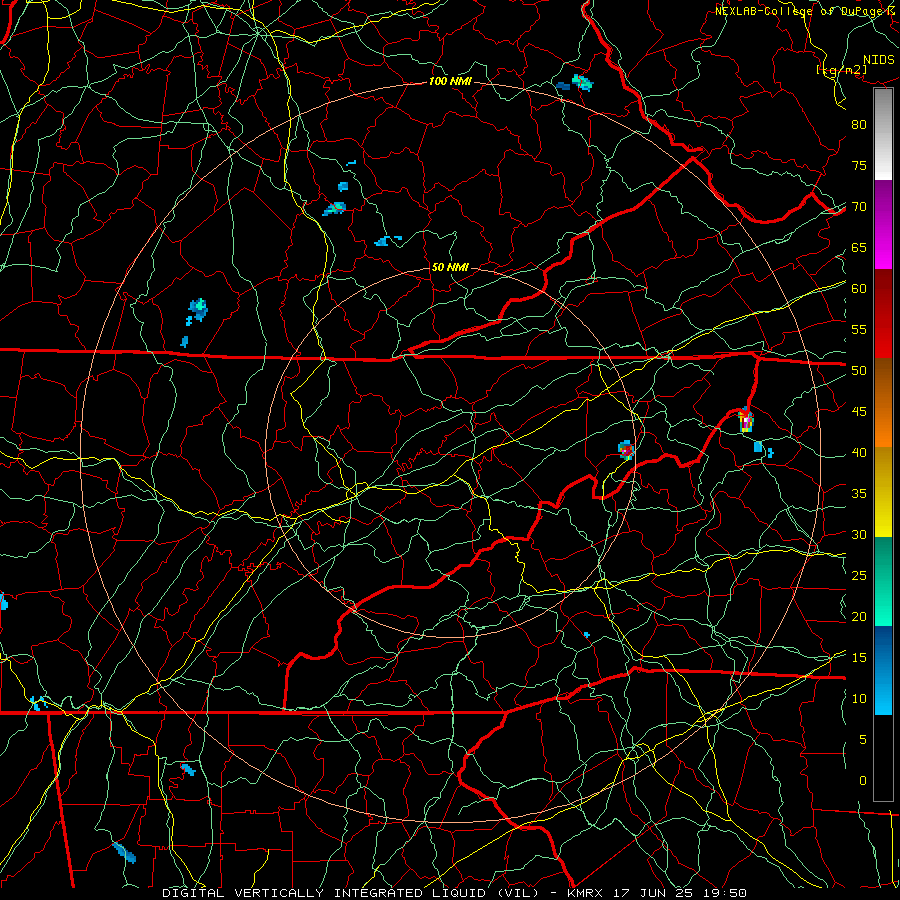Click the 10 value on the scale
The height and width of the screenshot is (900, 900).
(x=859, y=699)
